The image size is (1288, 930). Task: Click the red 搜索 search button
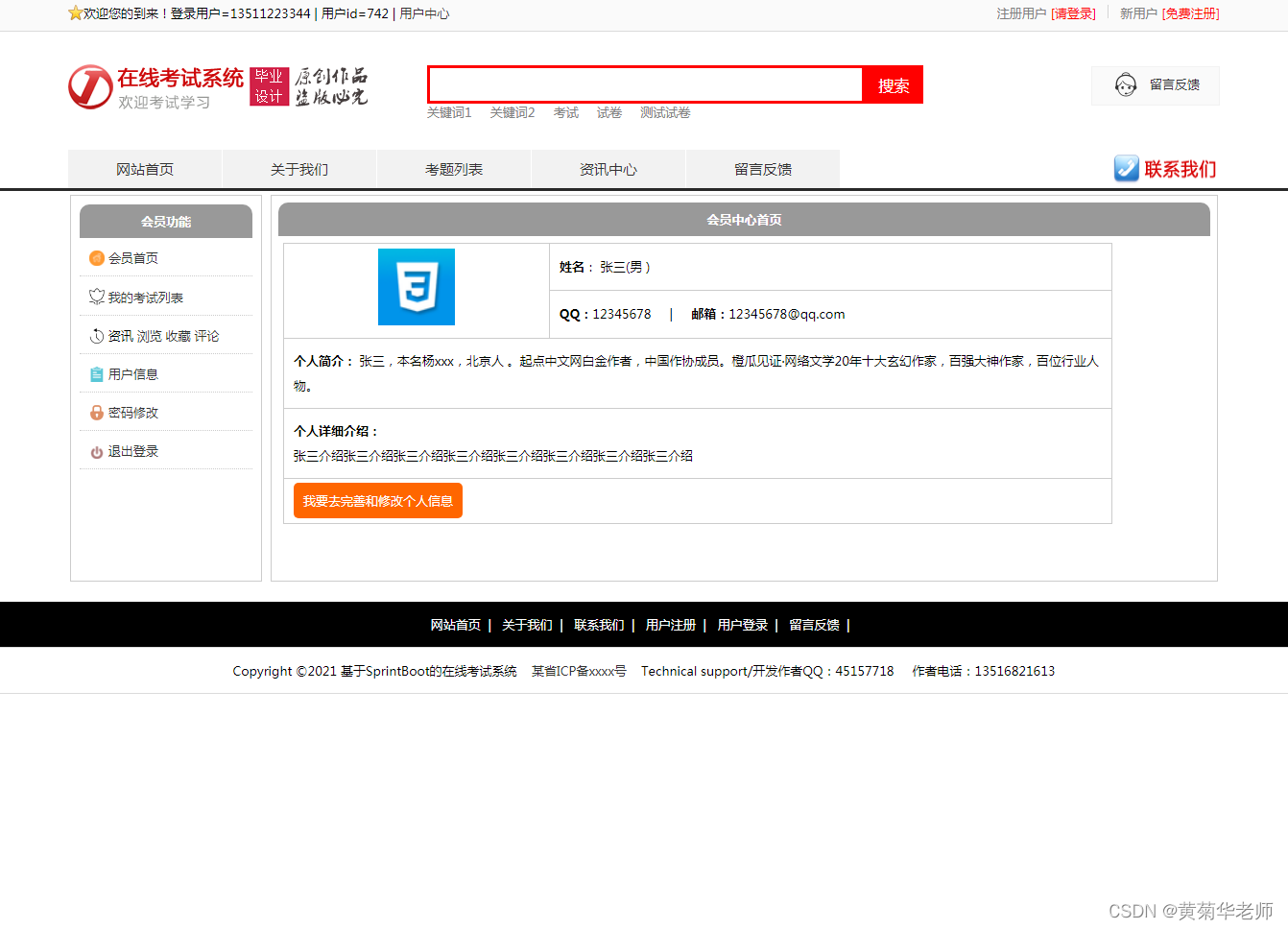point(894,85)
